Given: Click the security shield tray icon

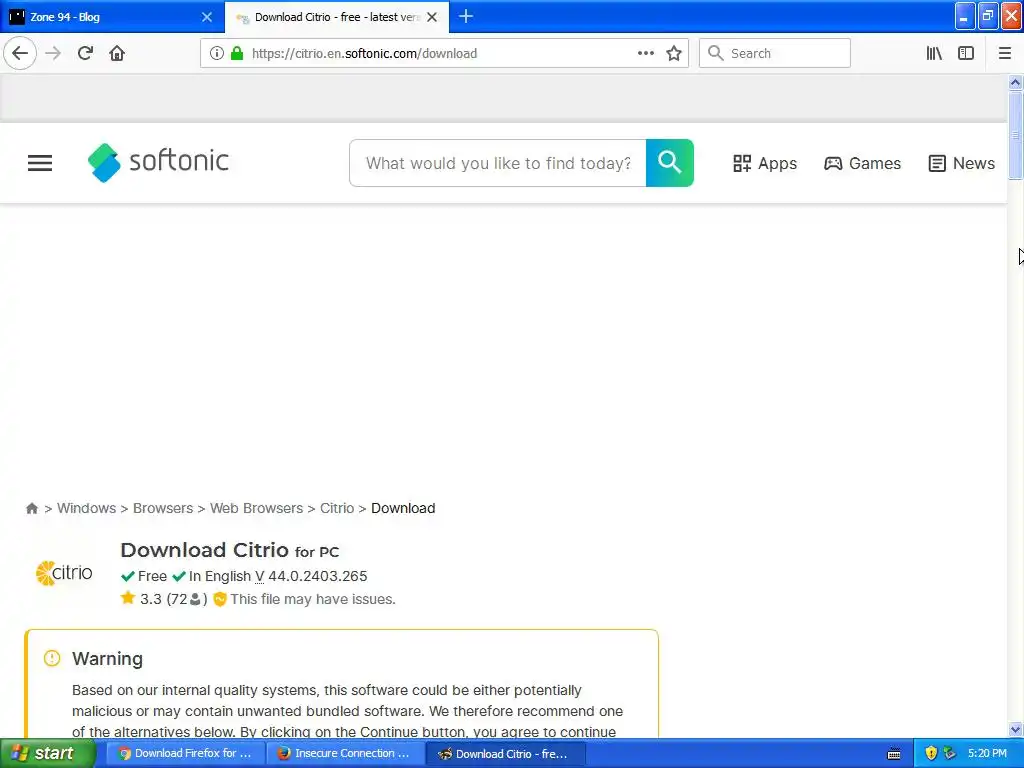Looking at the screenshot, I should click(x=931, y=753).
